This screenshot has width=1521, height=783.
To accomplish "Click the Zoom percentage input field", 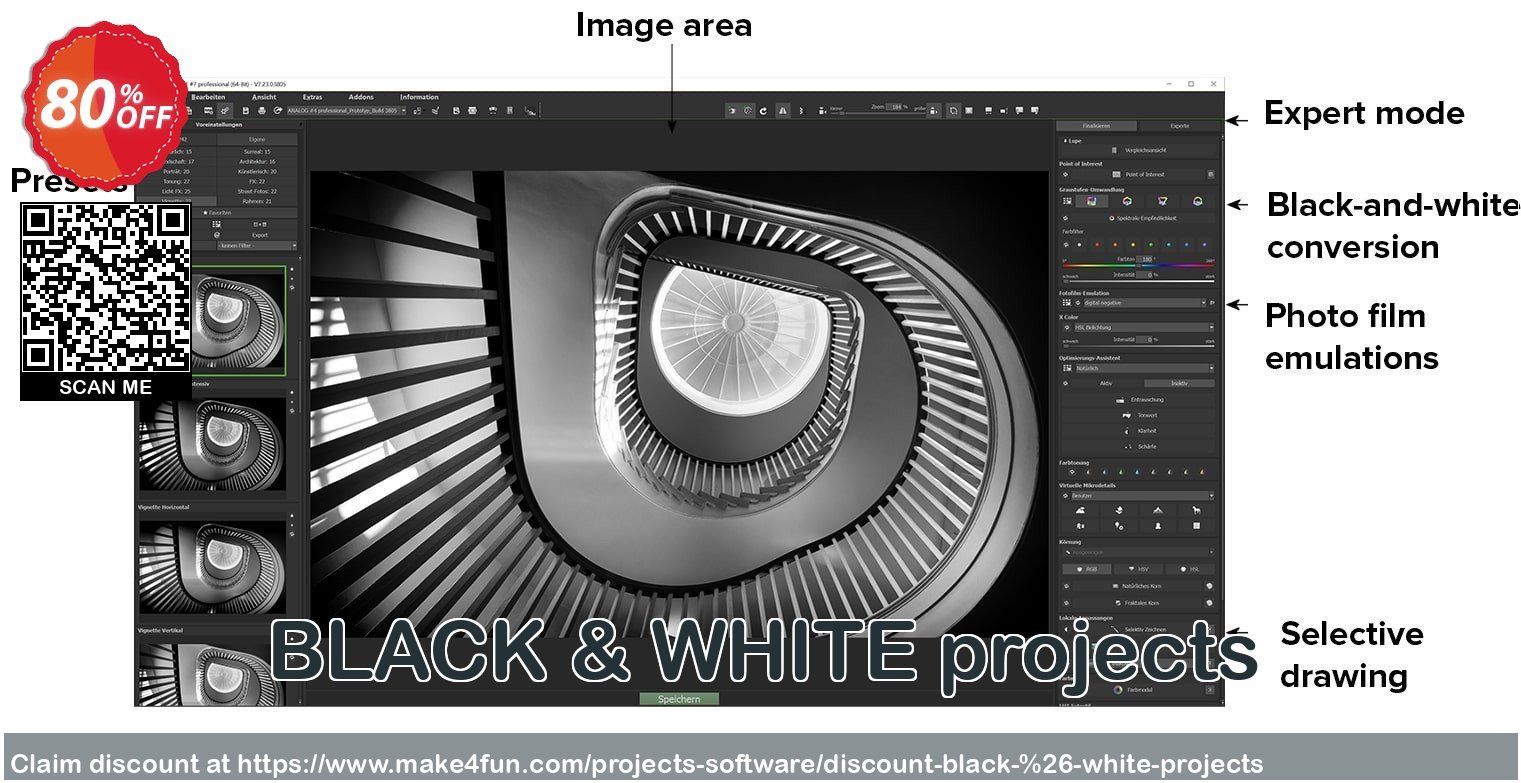I will click(x=896, y=107).
